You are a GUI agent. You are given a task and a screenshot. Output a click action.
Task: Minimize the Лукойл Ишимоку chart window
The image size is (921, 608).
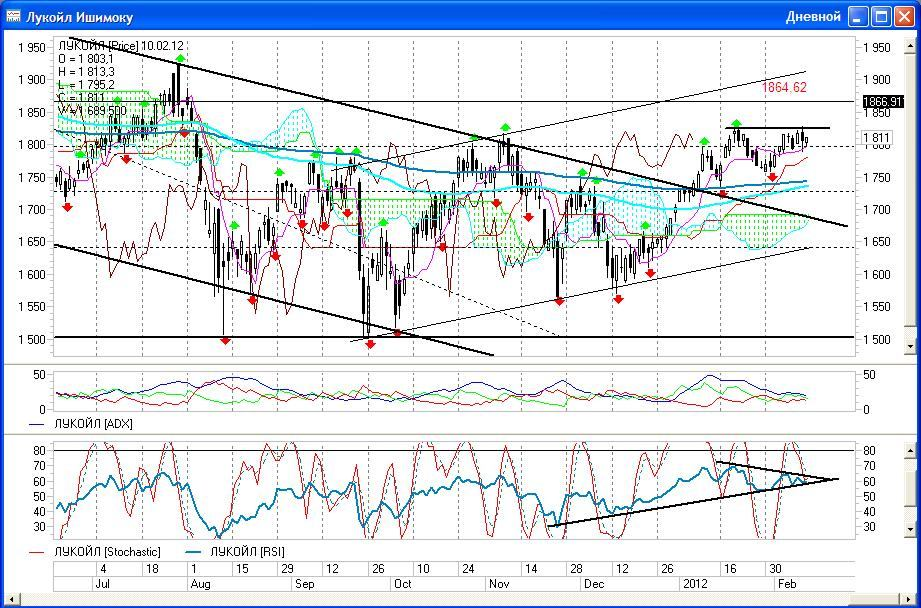tap(859, 16)
